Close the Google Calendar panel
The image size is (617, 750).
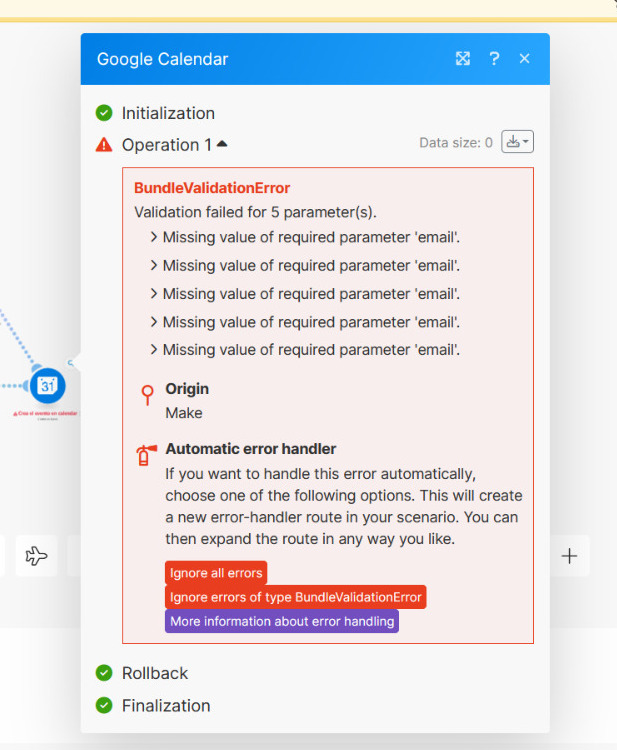[525, 58]
